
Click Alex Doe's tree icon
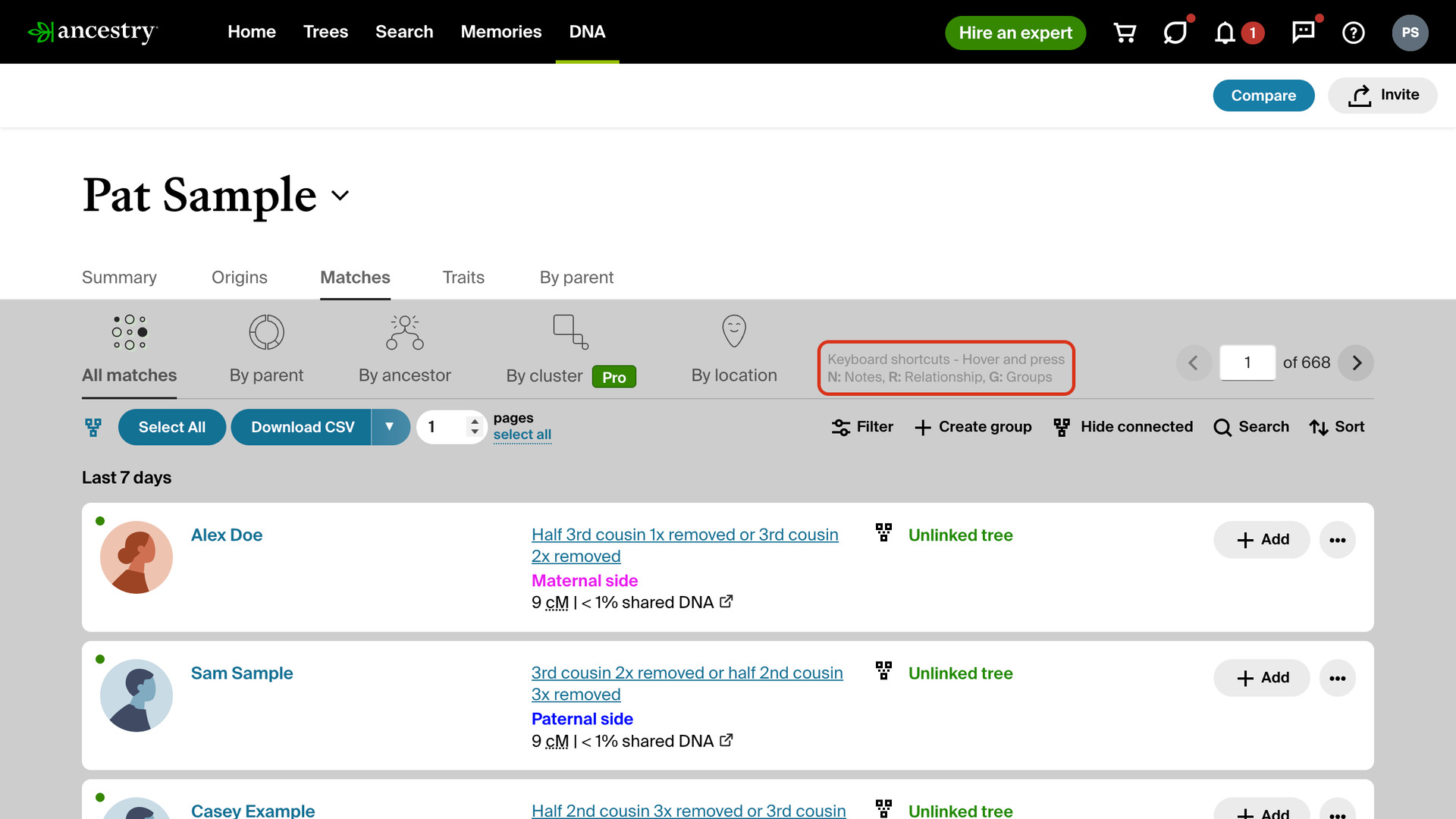tap(883, 532)
